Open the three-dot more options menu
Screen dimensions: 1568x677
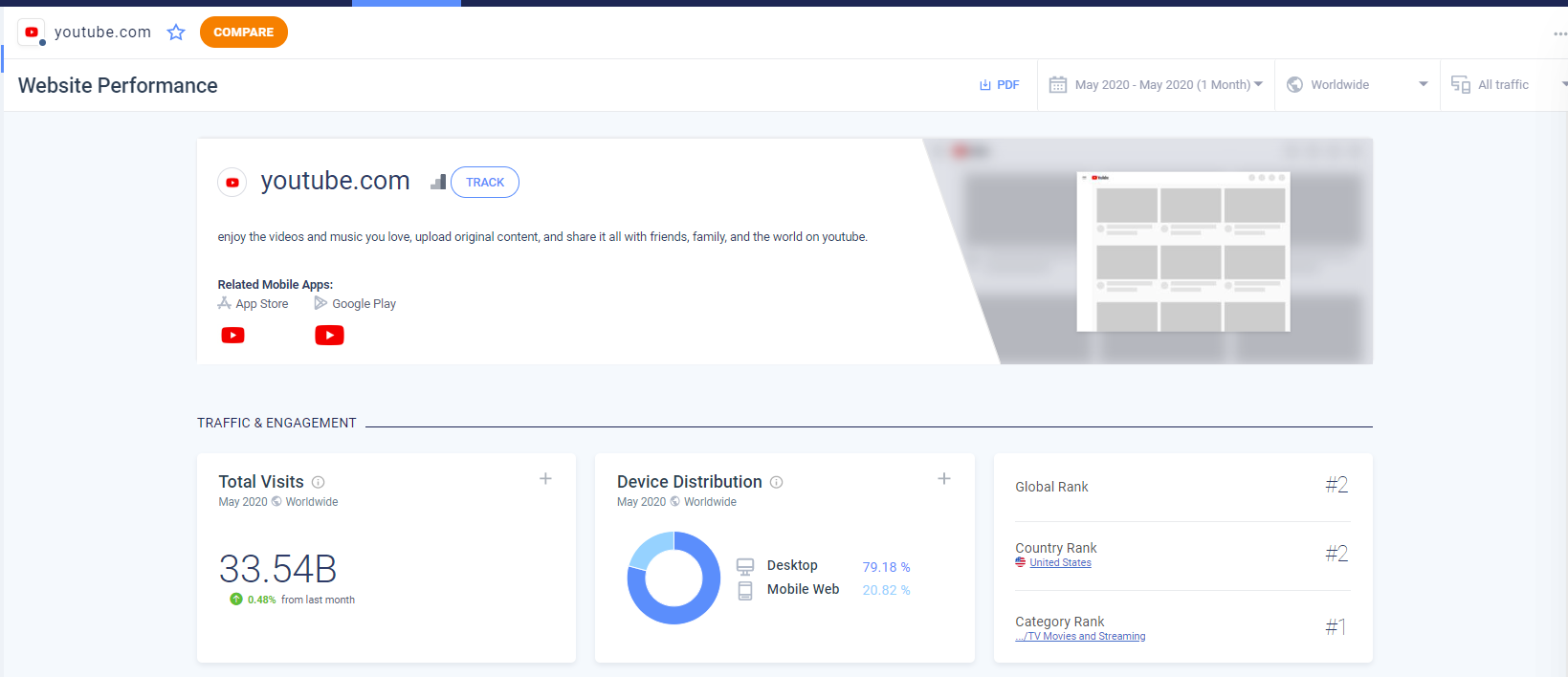click(x=1559, y=33)
